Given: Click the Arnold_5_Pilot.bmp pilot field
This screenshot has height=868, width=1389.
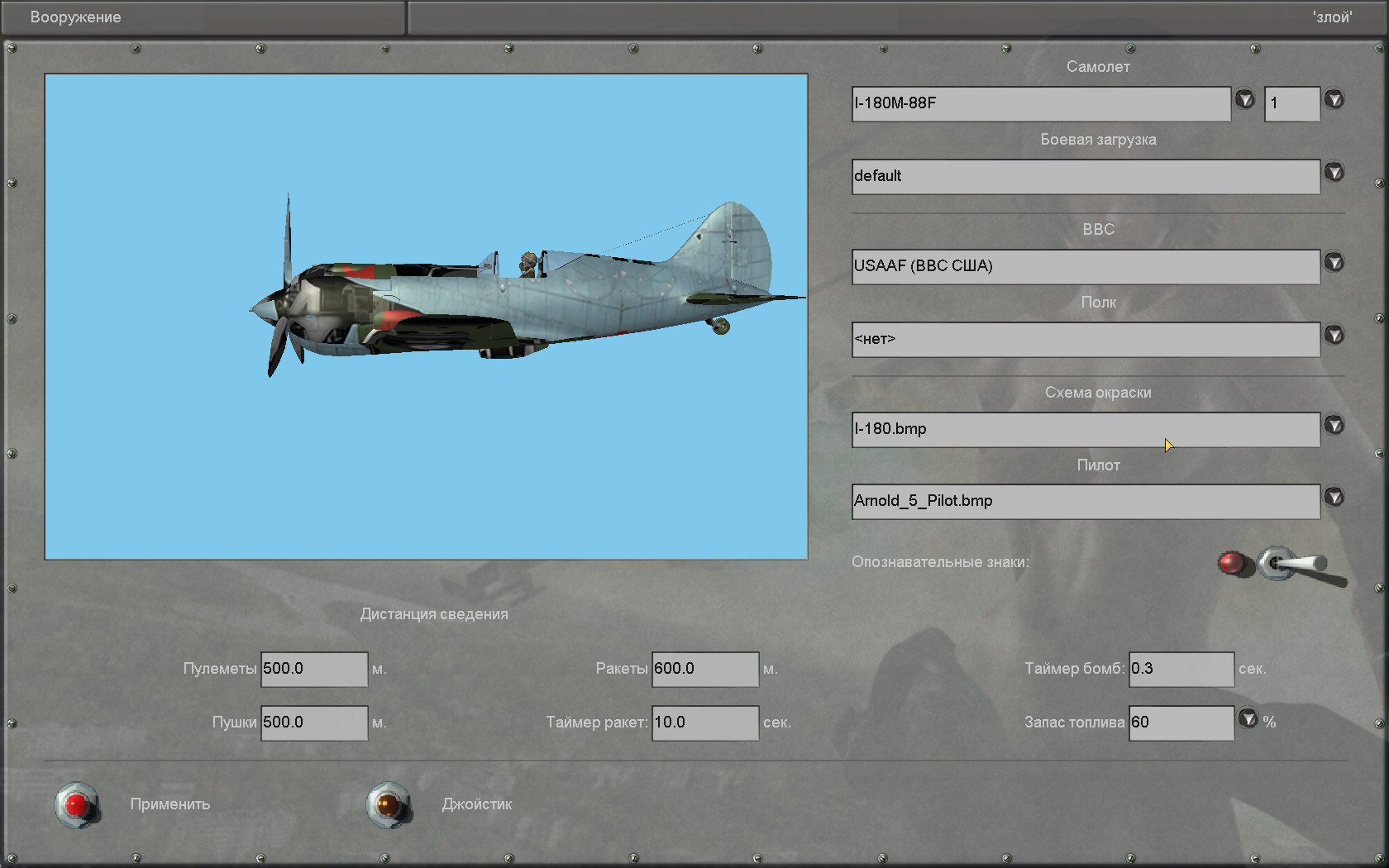Looking at the screenshot, I should point(1086,502).
